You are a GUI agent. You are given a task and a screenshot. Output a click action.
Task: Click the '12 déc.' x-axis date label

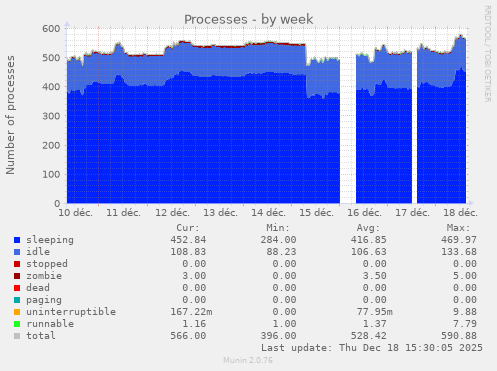pyautogui.click(x=172, y=213)
